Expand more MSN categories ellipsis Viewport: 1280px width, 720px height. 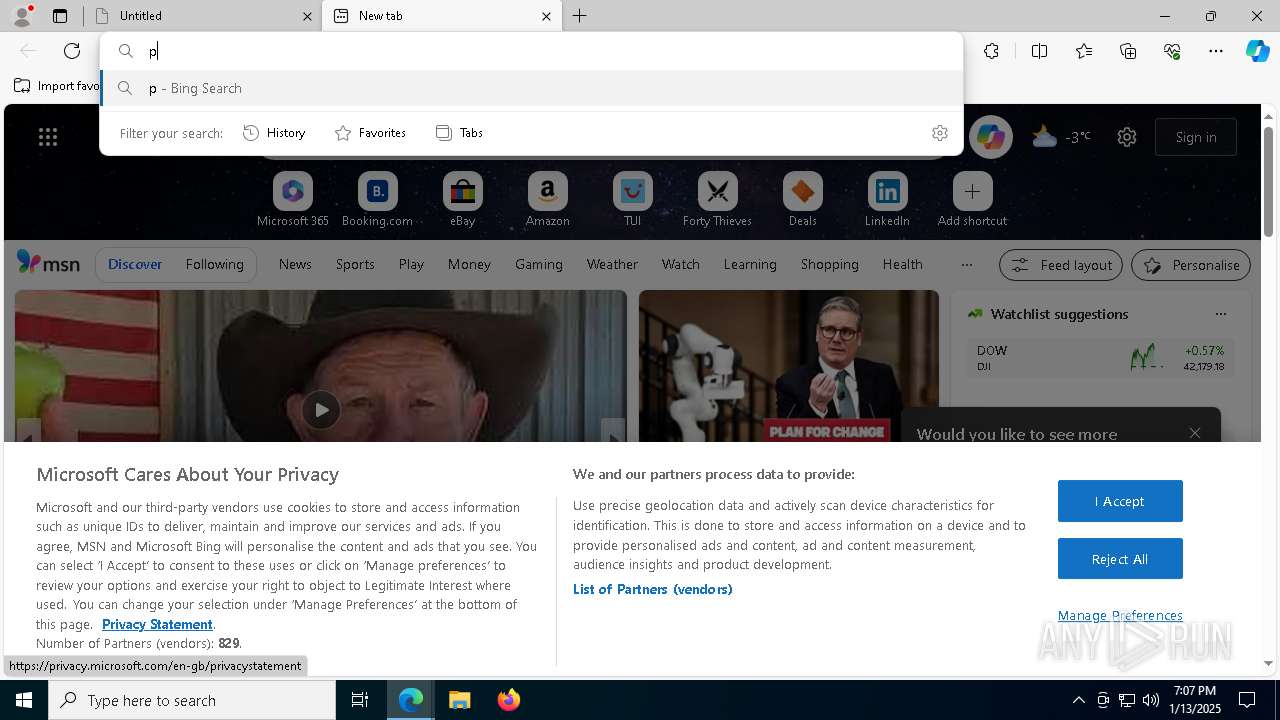pos(966,265)
